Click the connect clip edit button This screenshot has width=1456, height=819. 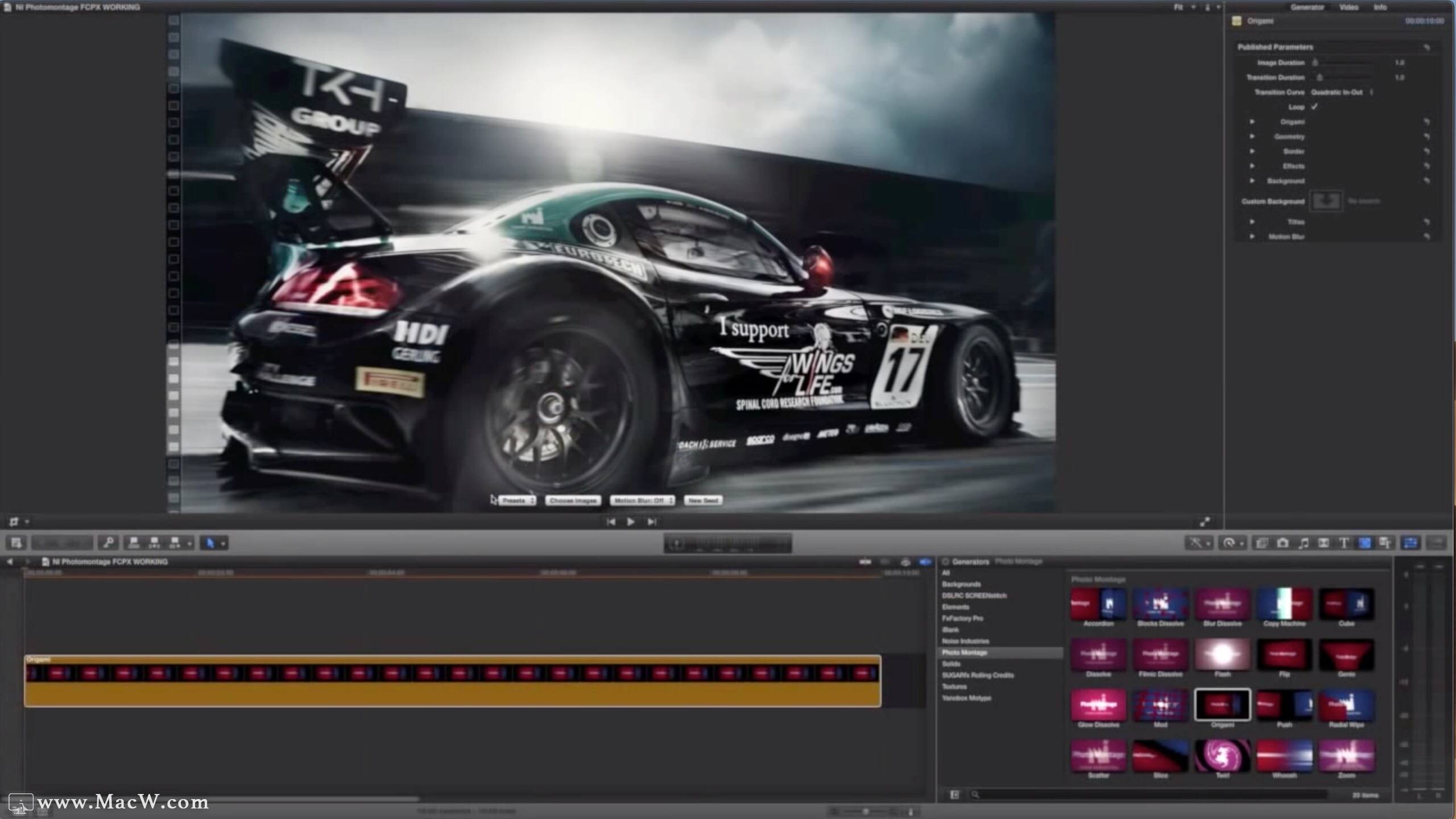[x=134, y=543]
